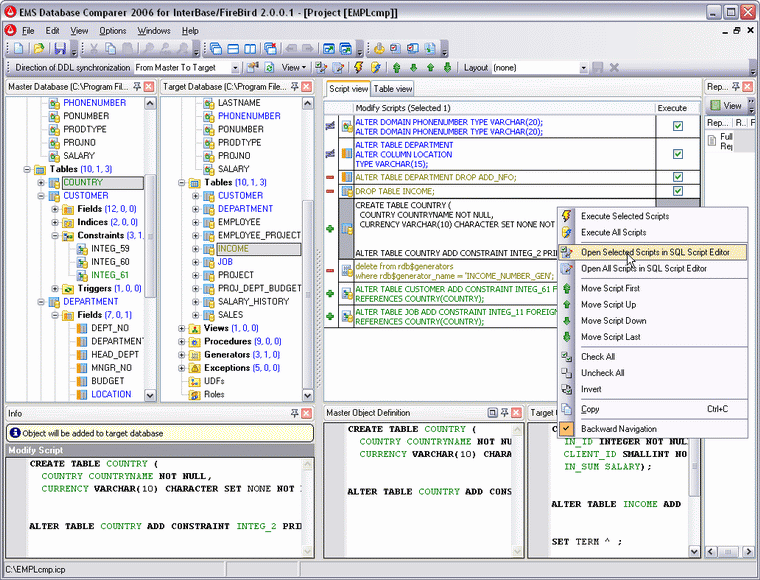Collapse CUSTOMER table in master tree
This screenshot has height=580, width=760.
coord(41,196)
